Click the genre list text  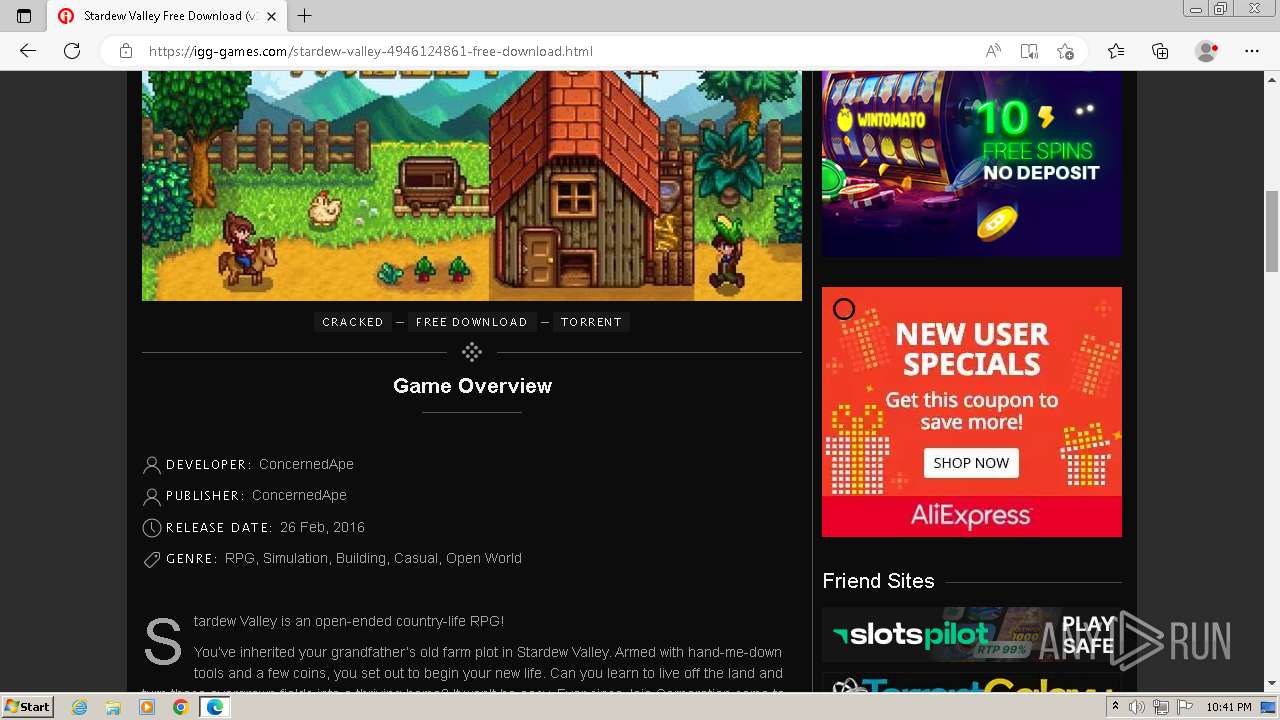[x=373, y=558]
